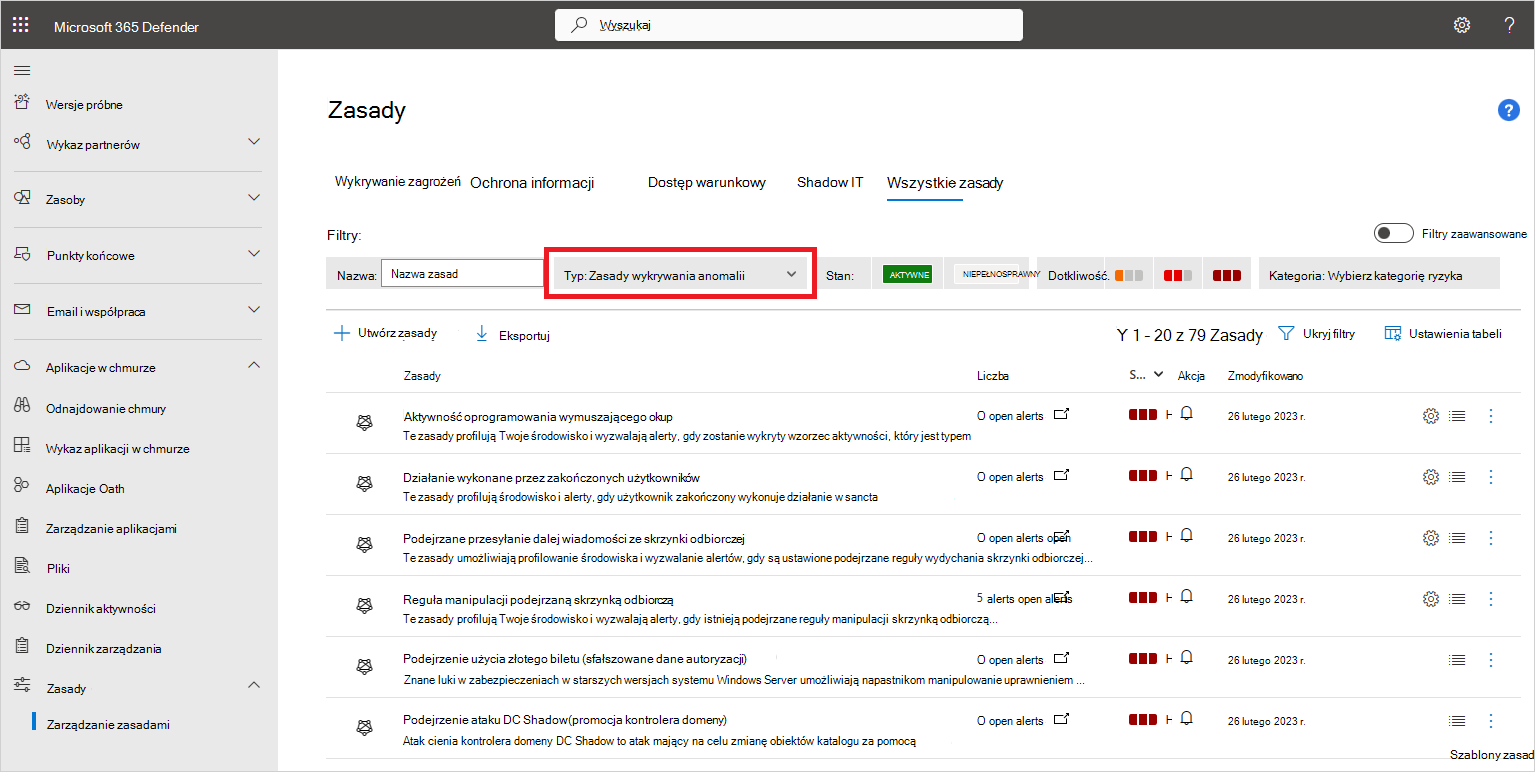
Task: Open Ustawienia tabeli
Action: [1443, 334]
